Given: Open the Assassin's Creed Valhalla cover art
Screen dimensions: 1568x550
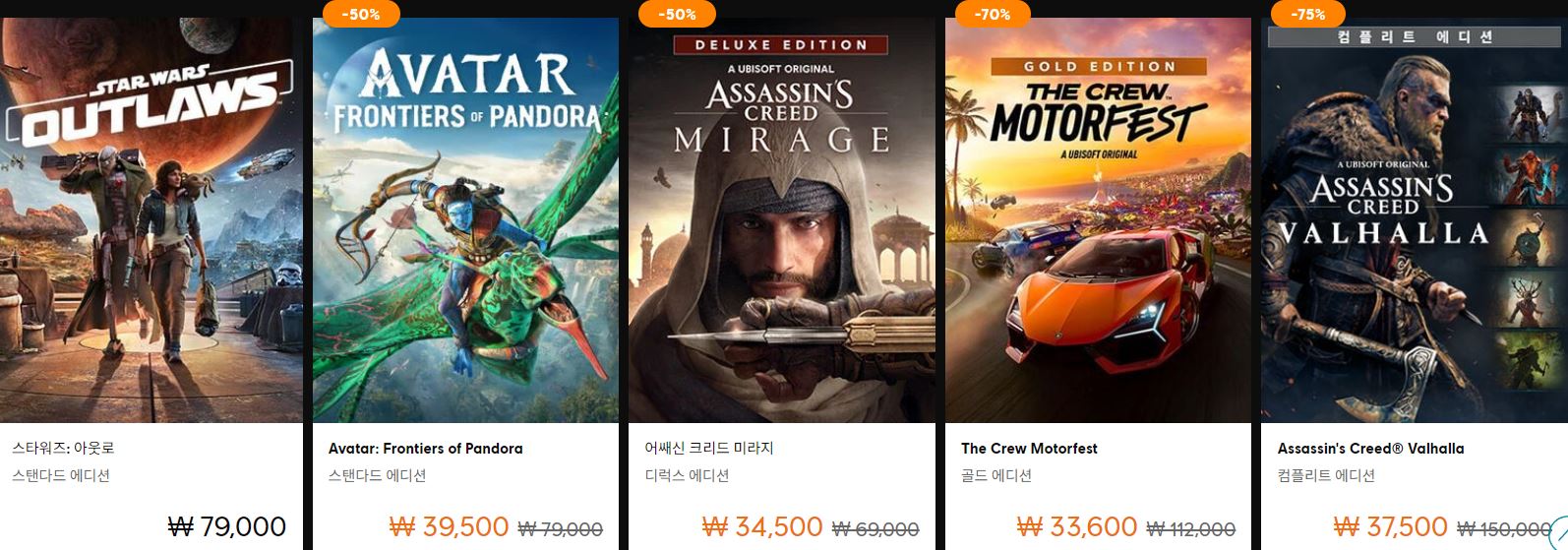Looking at the screenshot, I should click(x=1414, y=220).
